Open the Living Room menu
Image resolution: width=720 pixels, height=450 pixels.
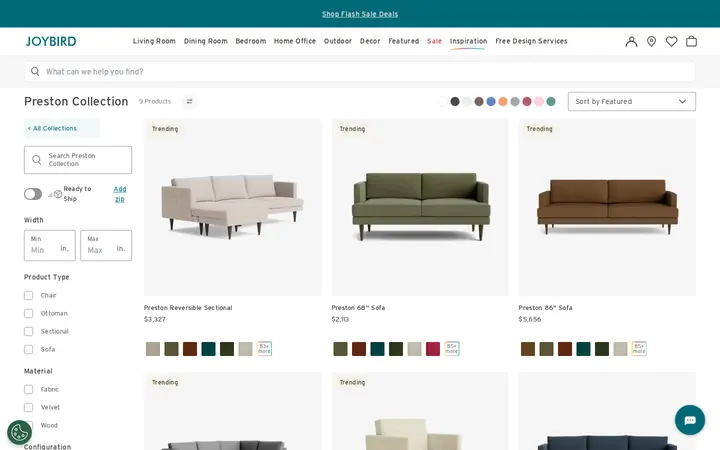click(x=154, y=41)
